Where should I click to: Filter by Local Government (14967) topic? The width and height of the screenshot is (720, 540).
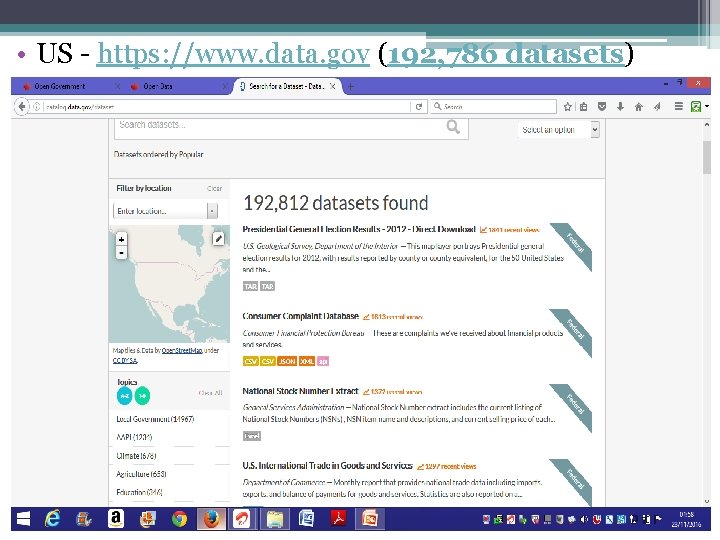155,419
